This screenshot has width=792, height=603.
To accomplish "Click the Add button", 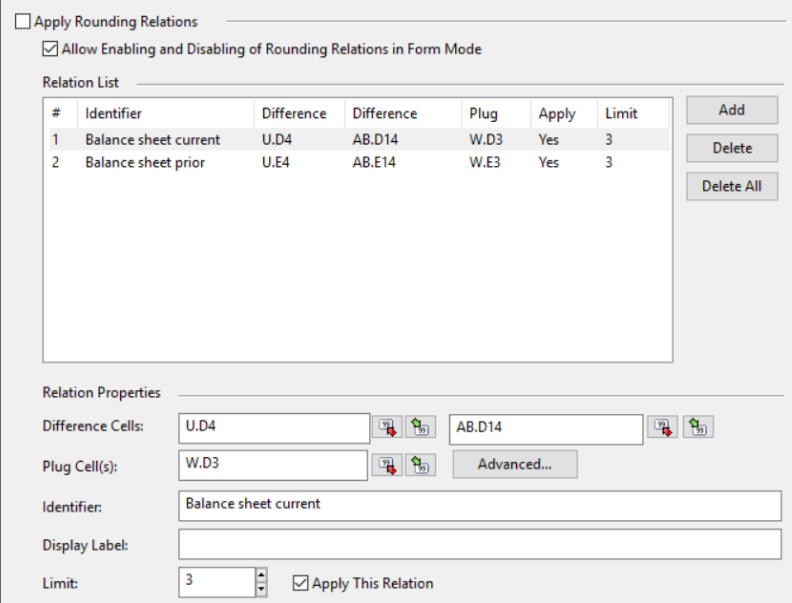I will pyautogui.click(x=731, y=111).
